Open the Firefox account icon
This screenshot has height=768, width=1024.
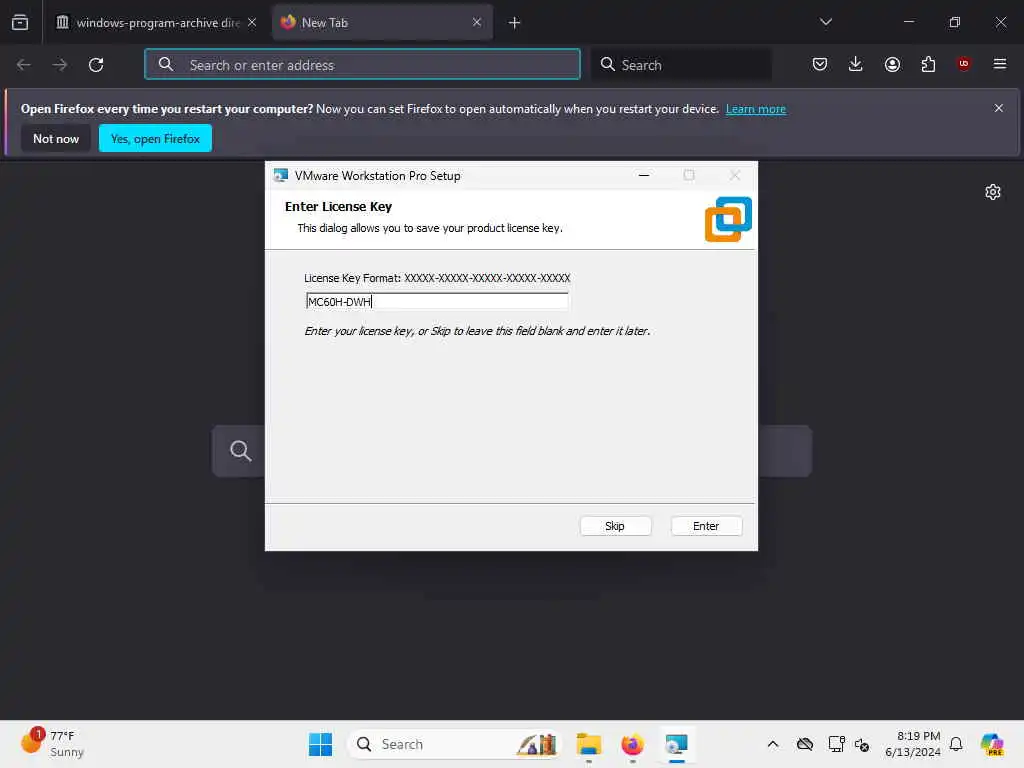point(892,64)
